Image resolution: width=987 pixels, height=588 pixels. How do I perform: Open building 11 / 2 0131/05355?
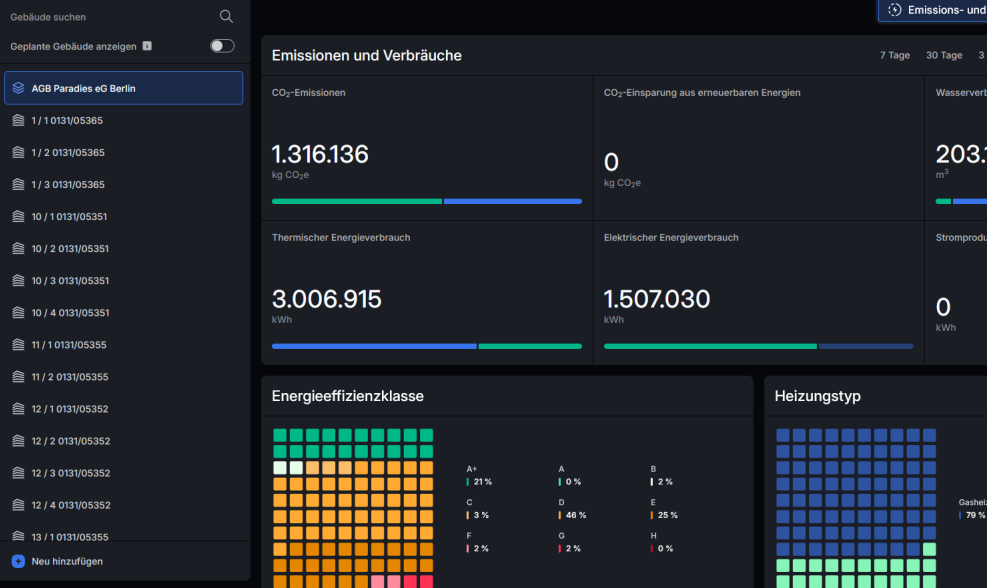click(x=69, y=377)
